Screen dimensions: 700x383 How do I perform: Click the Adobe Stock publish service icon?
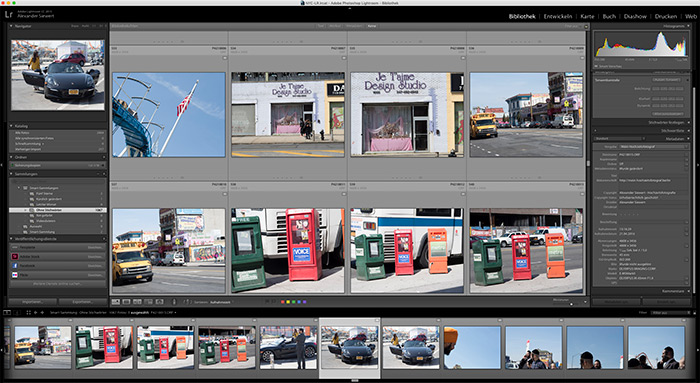(x=15, y=257)
